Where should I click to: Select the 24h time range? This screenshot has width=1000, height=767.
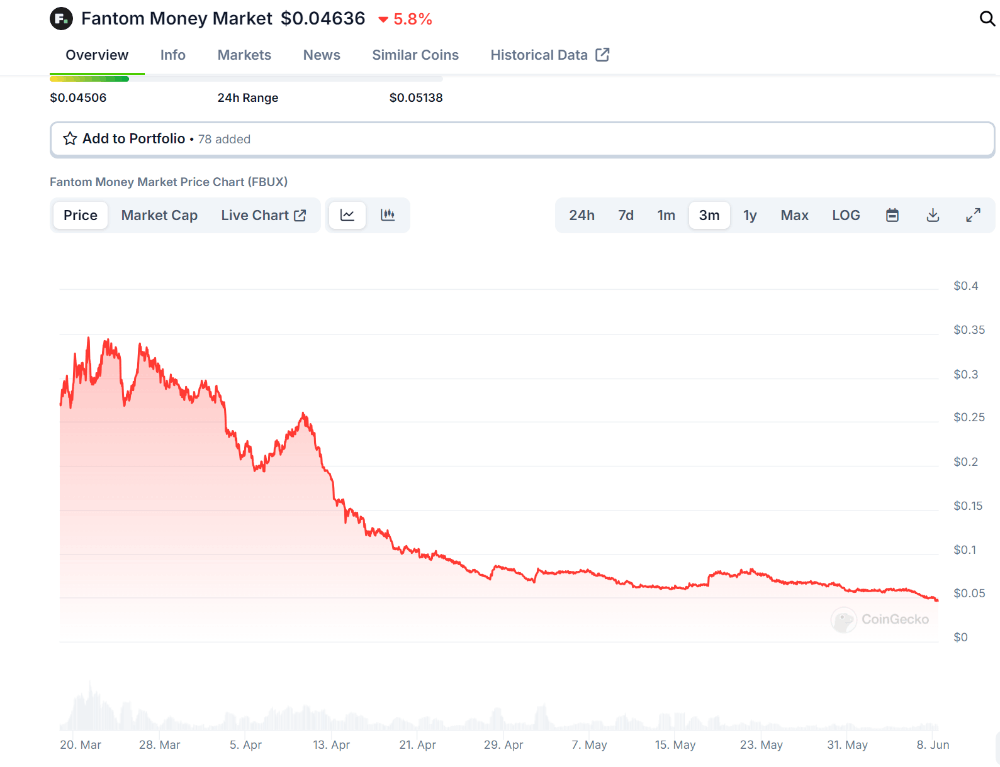[x=582, y=215]
